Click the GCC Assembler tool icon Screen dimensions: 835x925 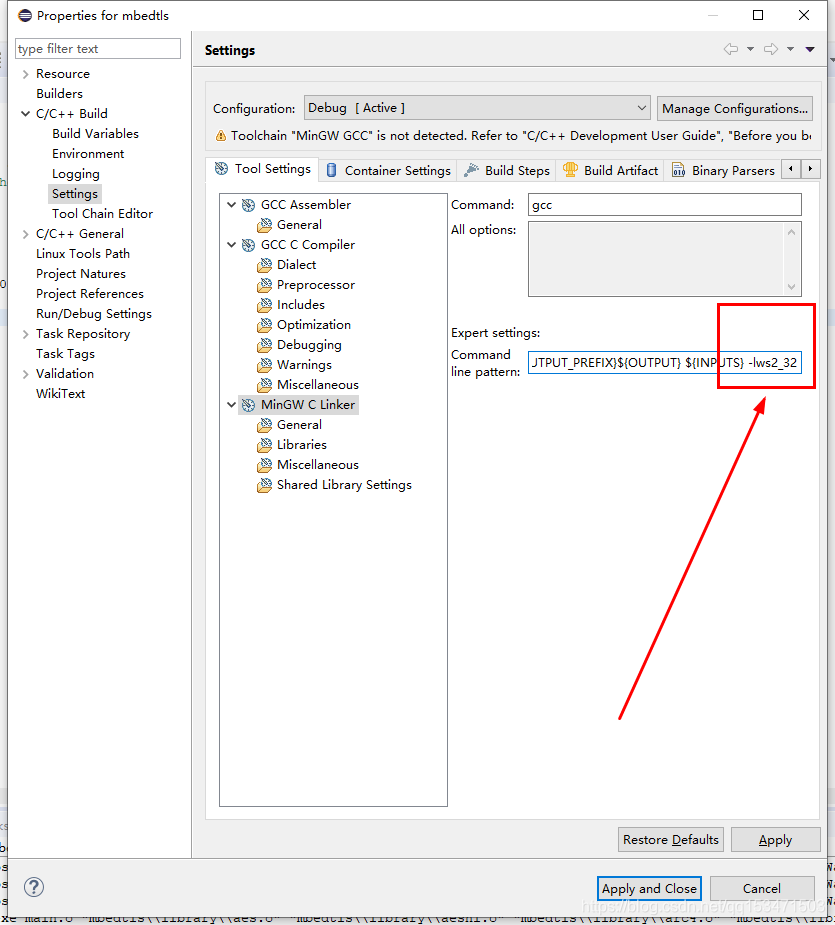(248, 205)
